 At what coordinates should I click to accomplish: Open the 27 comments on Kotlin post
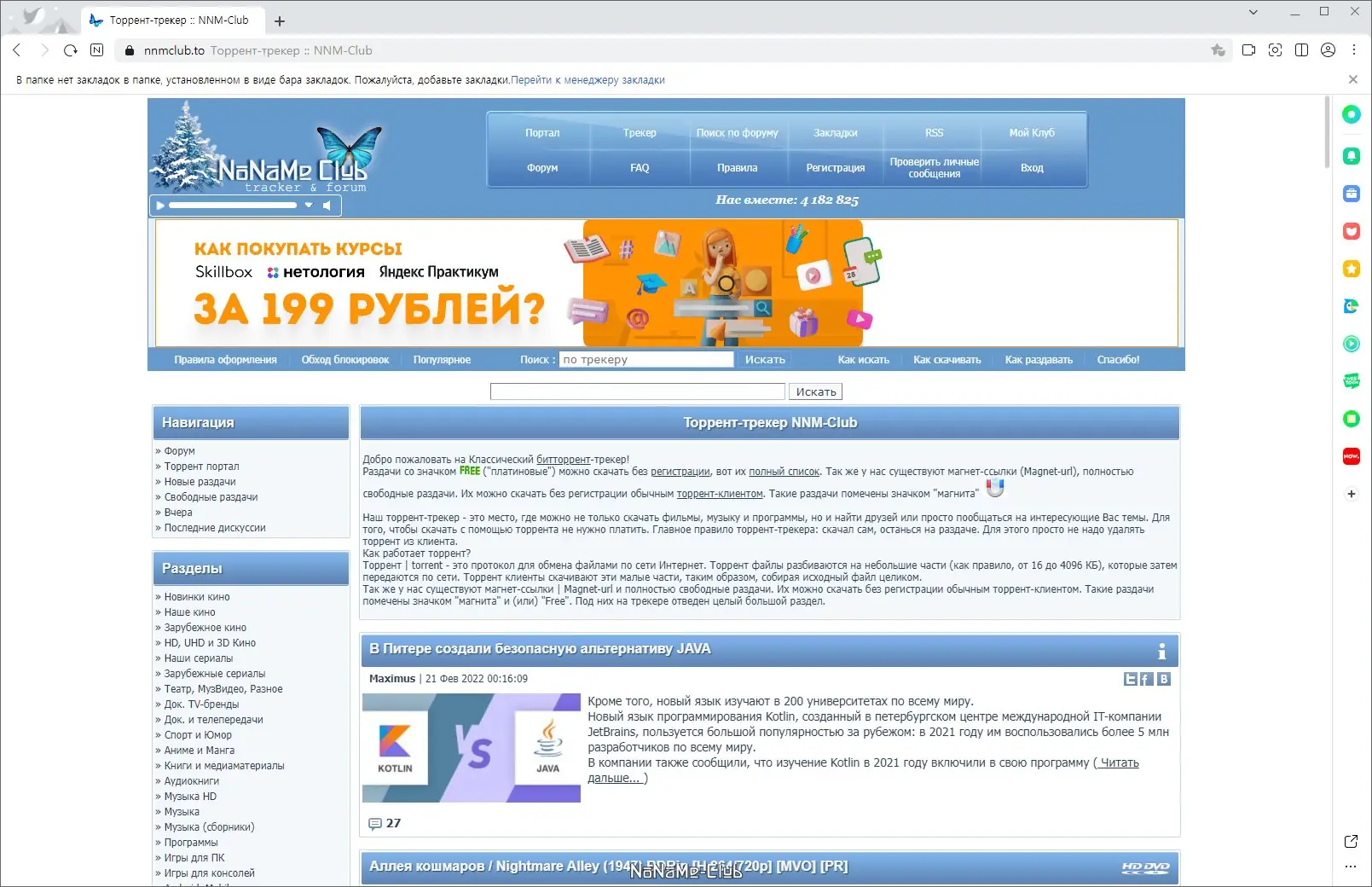tap(385, 823)
